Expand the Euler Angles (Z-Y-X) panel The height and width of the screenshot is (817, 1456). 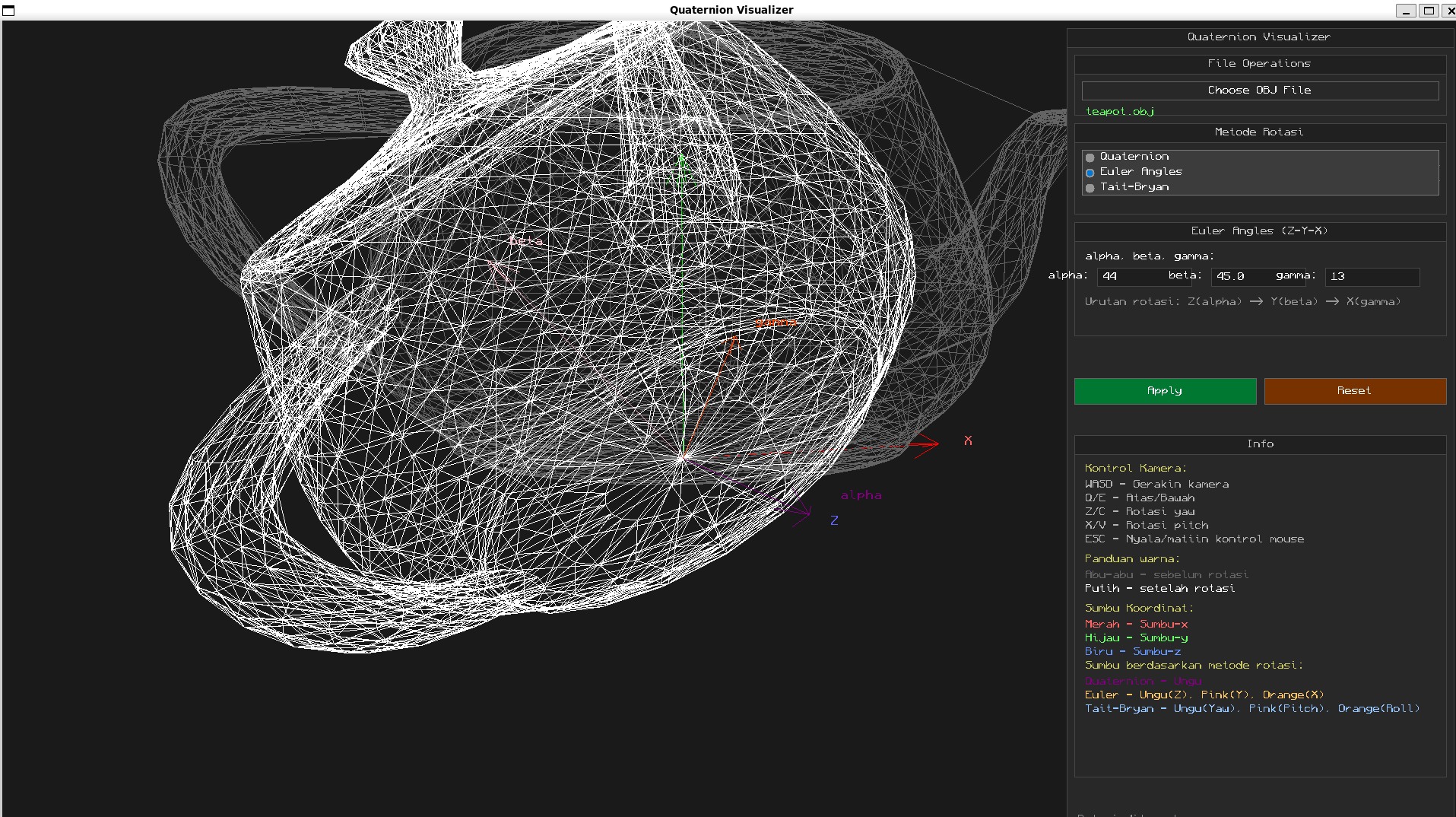[x=1258, y=231]
